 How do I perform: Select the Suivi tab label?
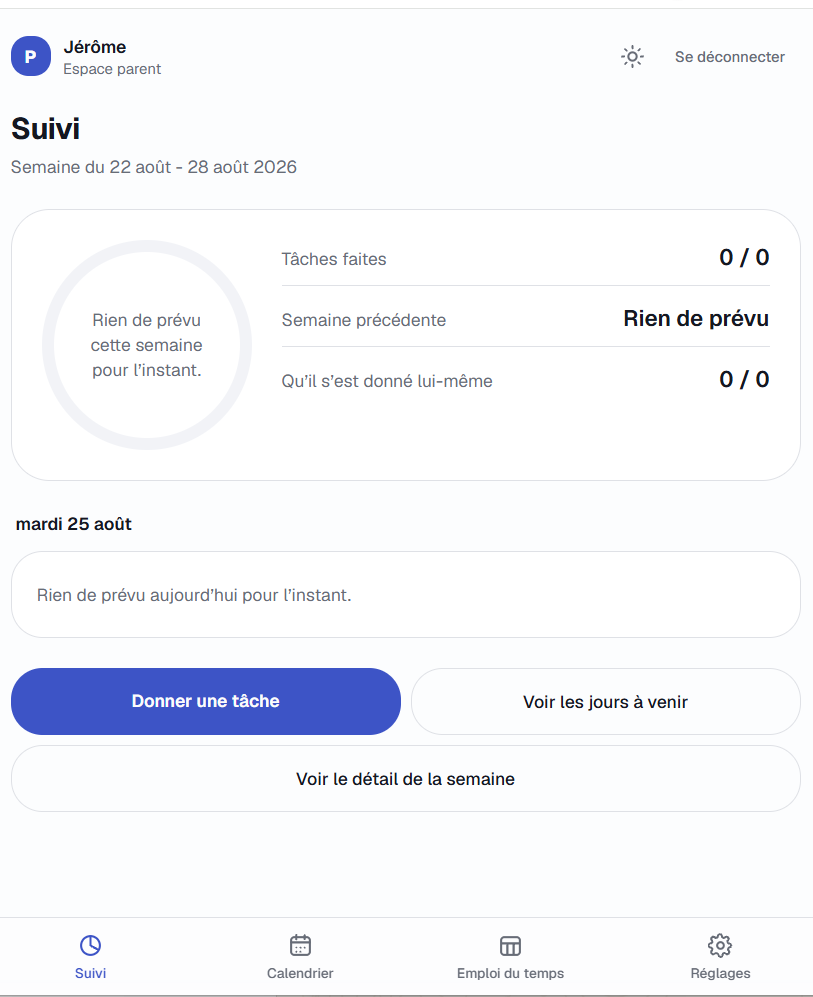pyautogui.click(x=90, y=973)
